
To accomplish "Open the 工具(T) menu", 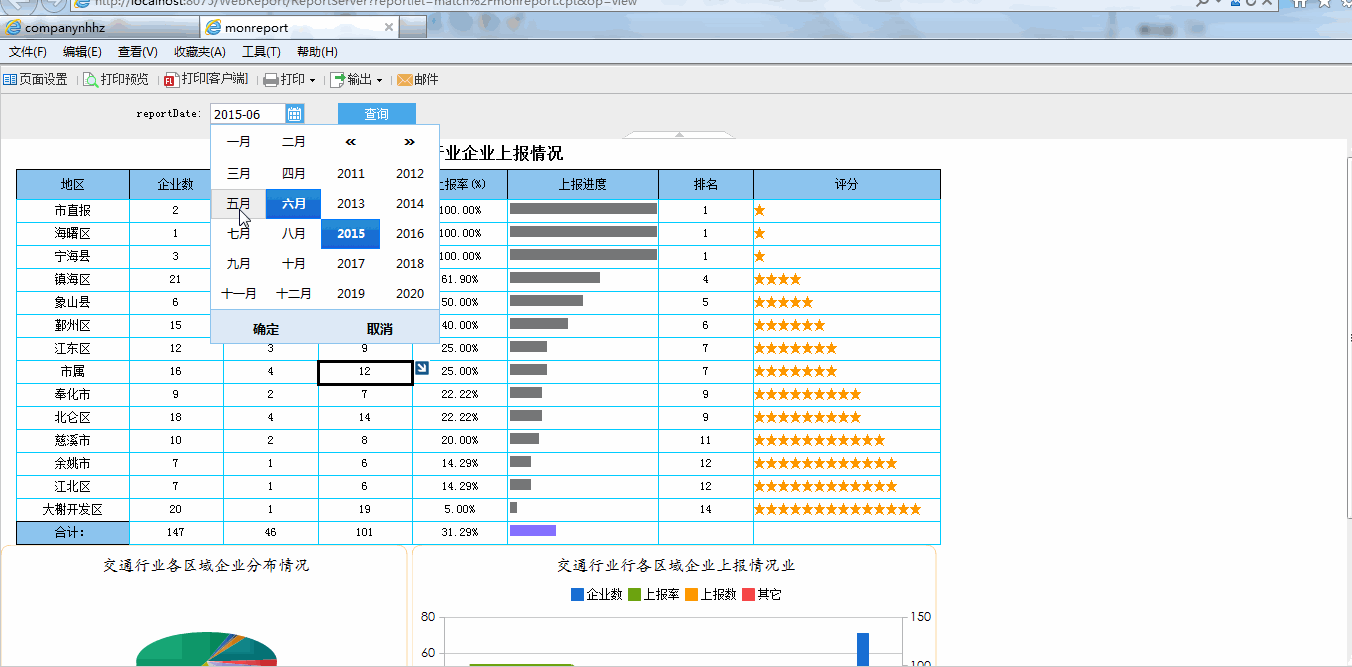I will coord(261,52).
